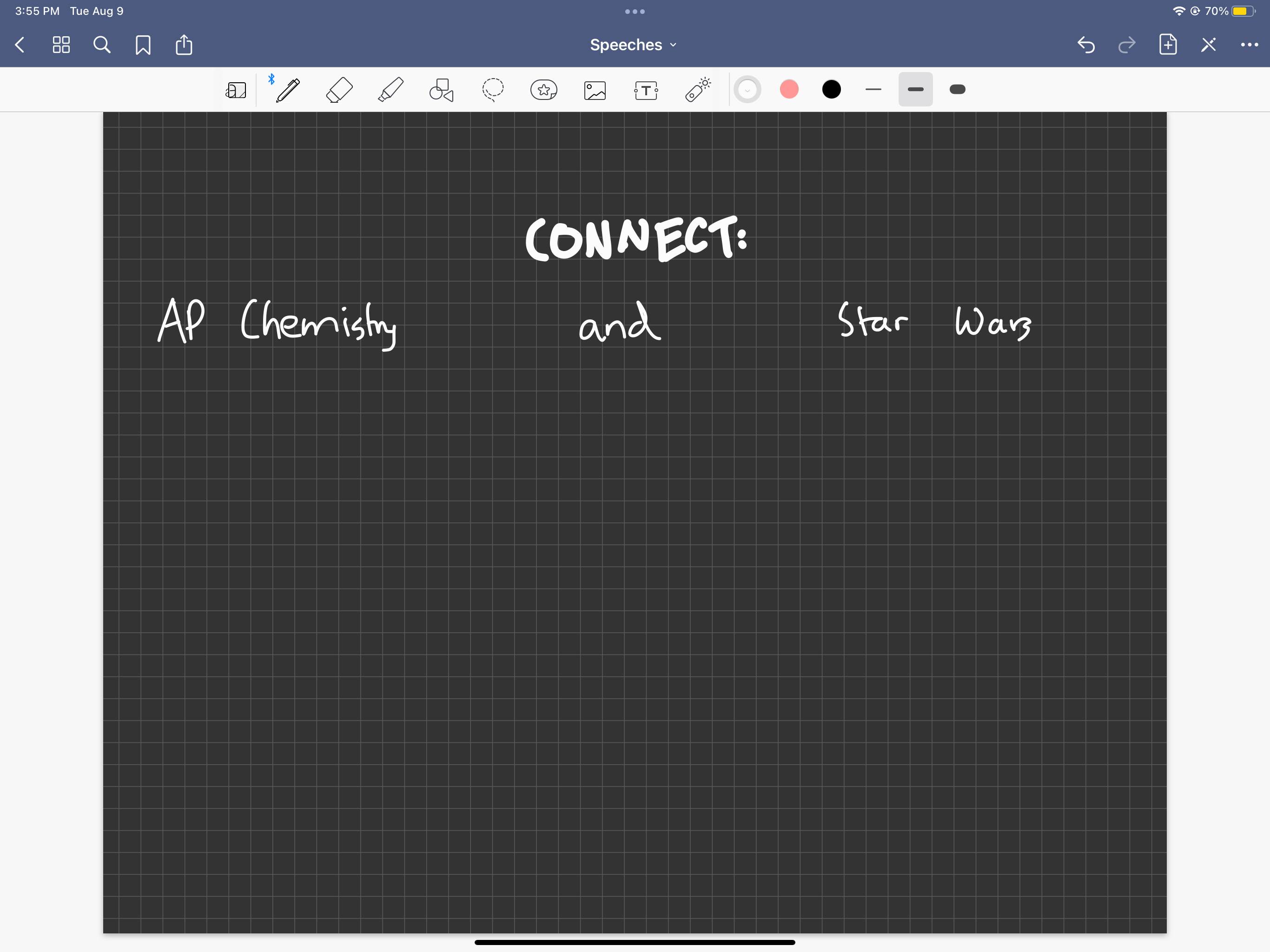Select the Laser pointer tool
The image size is (1270, 952).
[698, 90]
